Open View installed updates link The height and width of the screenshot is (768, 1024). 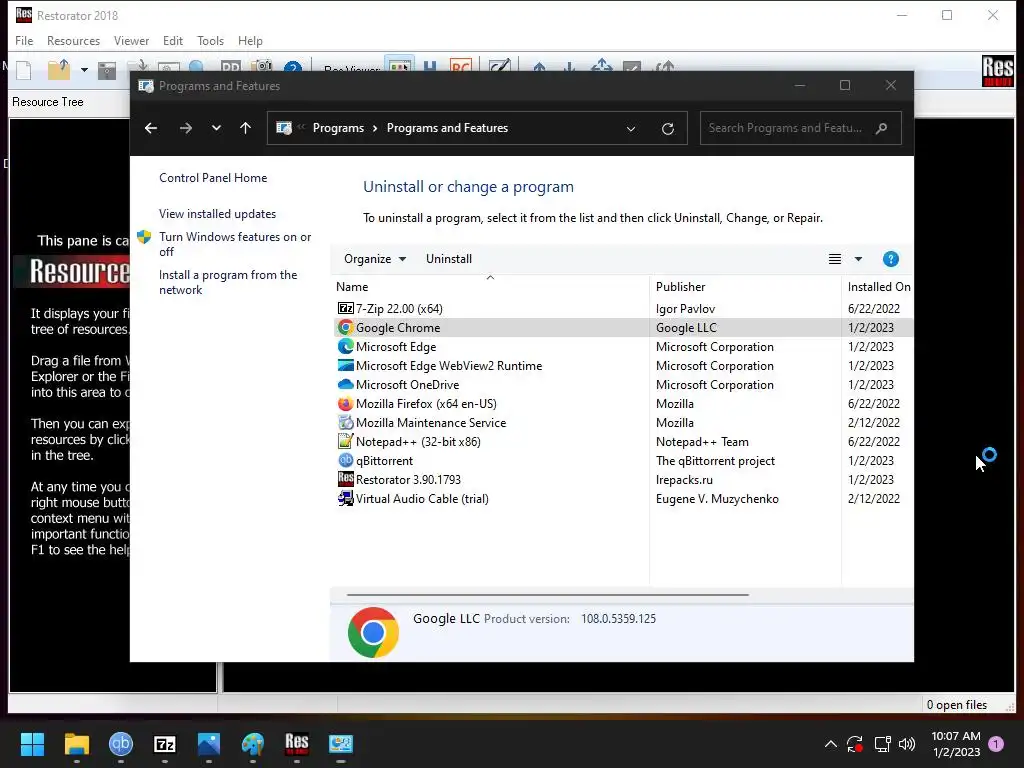(x=217, y=214)
